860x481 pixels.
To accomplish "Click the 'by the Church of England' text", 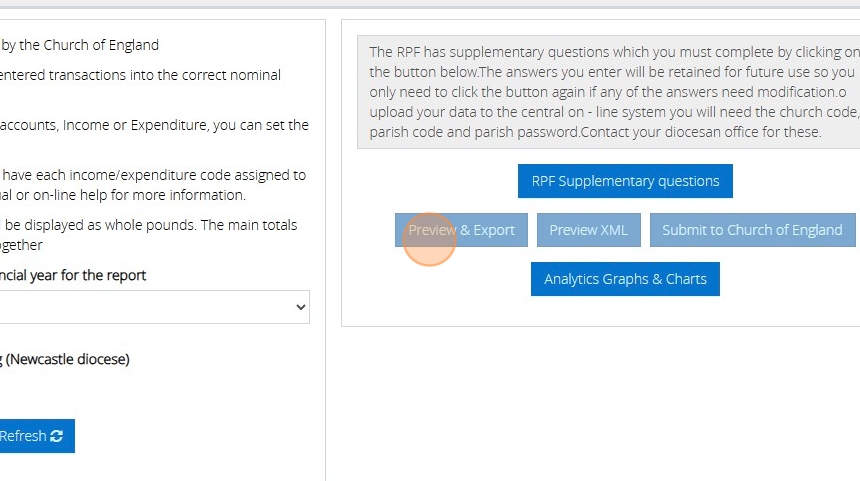I will [80, 44].
